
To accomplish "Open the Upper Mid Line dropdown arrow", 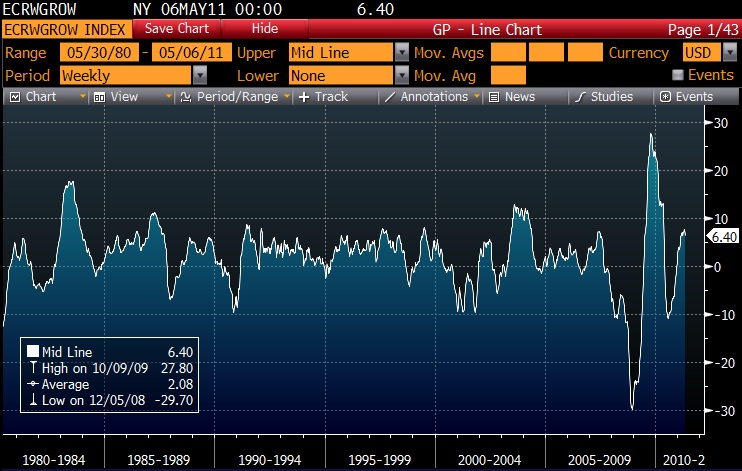I will coord(402,53).
